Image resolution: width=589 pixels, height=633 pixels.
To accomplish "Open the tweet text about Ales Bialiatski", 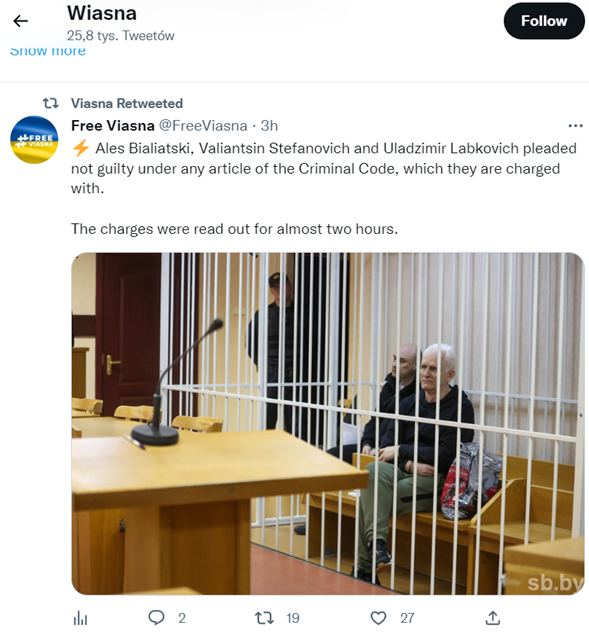I will pyautogui.click(x=324, y=188).
